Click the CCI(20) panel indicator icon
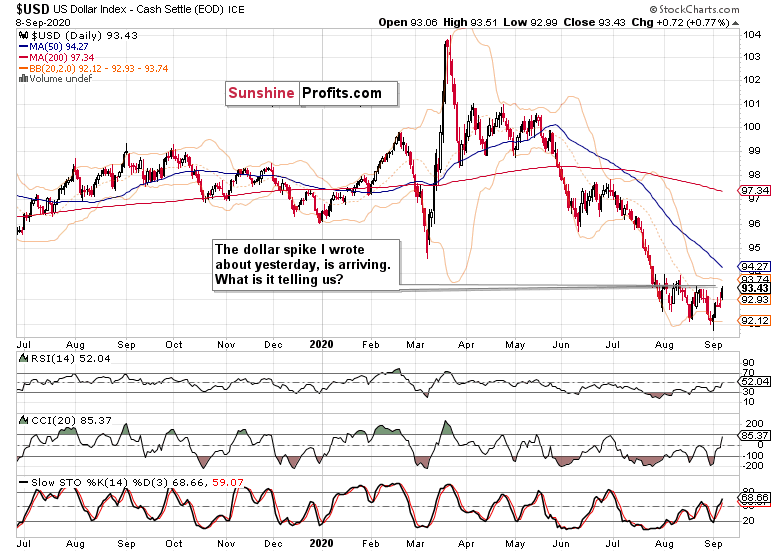This screenshot has height=552, width=780. 23,420
